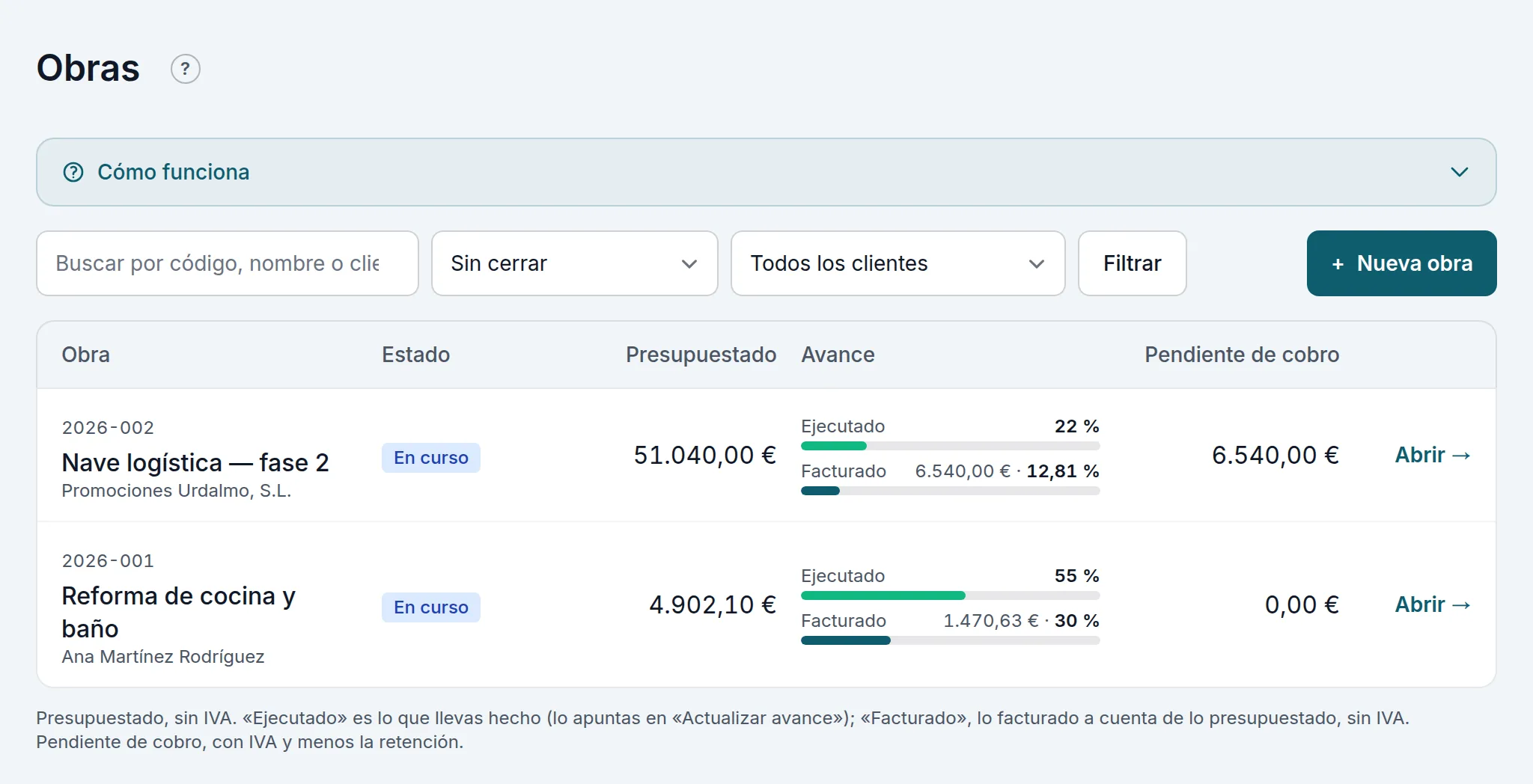
Task: Click the Obras page heading
Action: point(88,68)
